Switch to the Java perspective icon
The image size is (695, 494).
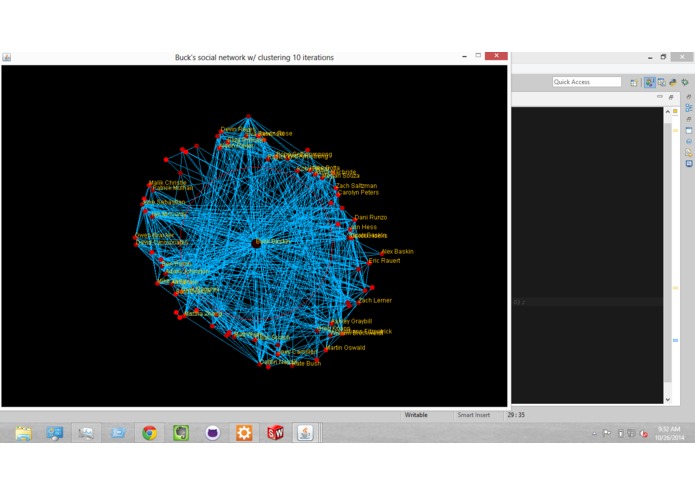click(x=649, y=82)
